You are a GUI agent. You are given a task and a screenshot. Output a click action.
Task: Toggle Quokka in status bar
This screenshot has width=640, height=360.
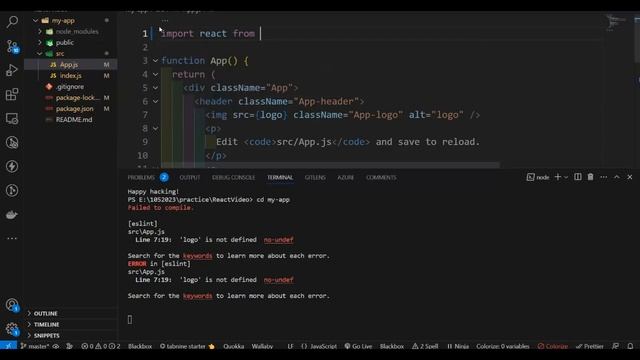(233, 346)
